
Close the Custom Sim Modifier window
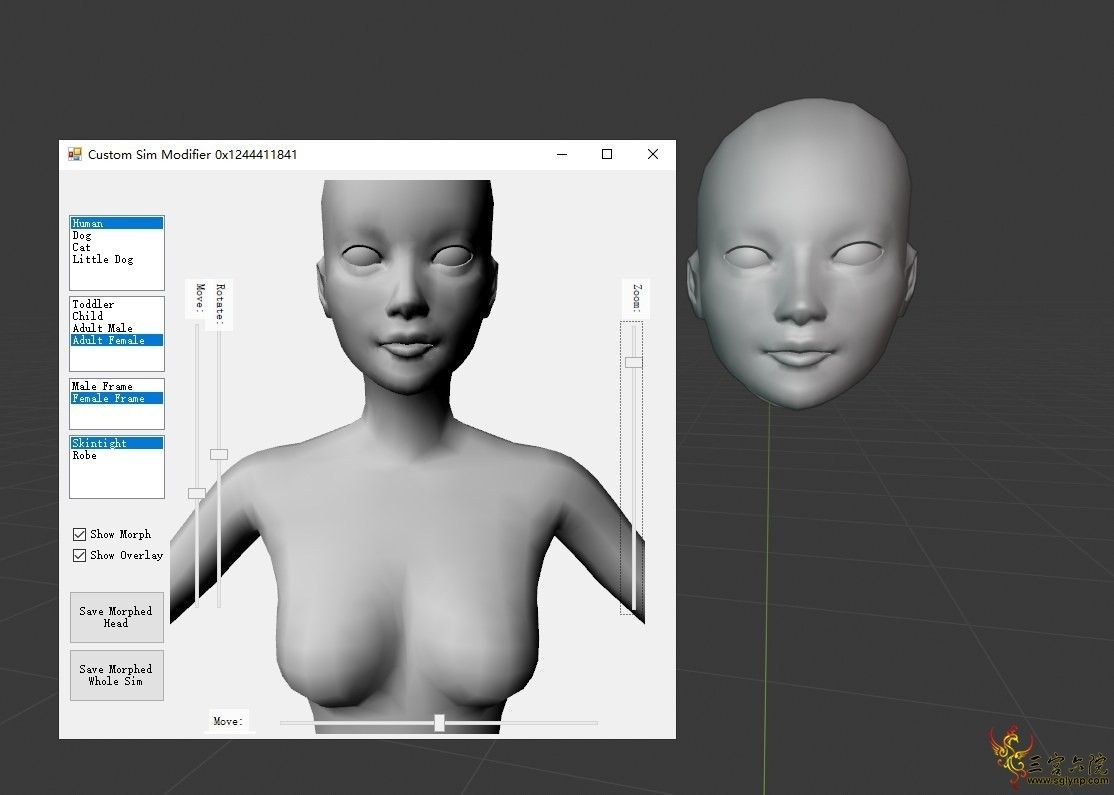[653, 154]
